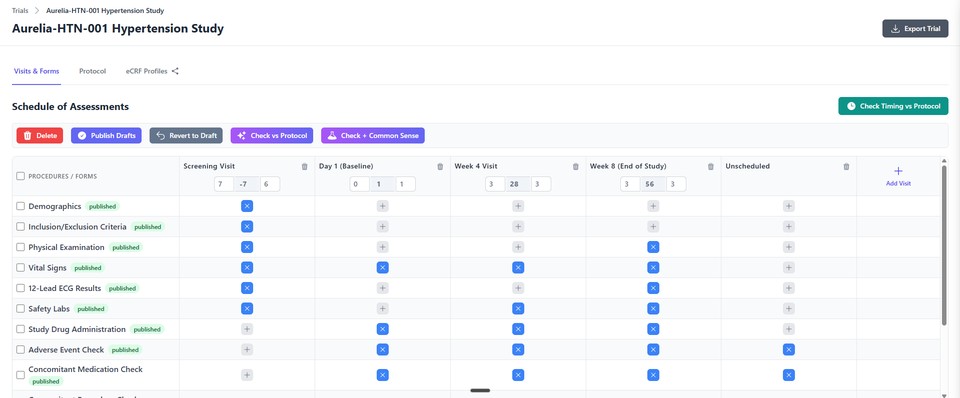Click trash icon for Week 8 (End of Study)
The image size is (960, 398).
(x=710, y=167)
